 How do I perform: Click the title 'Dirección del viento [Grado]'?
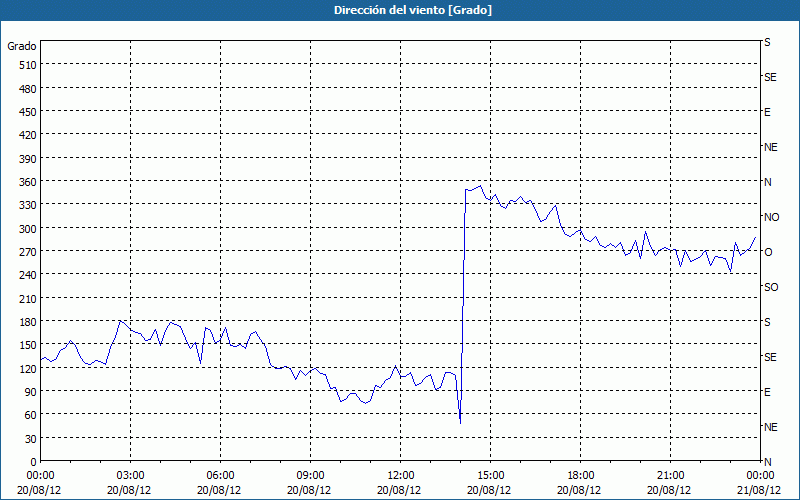coord(413,10)
